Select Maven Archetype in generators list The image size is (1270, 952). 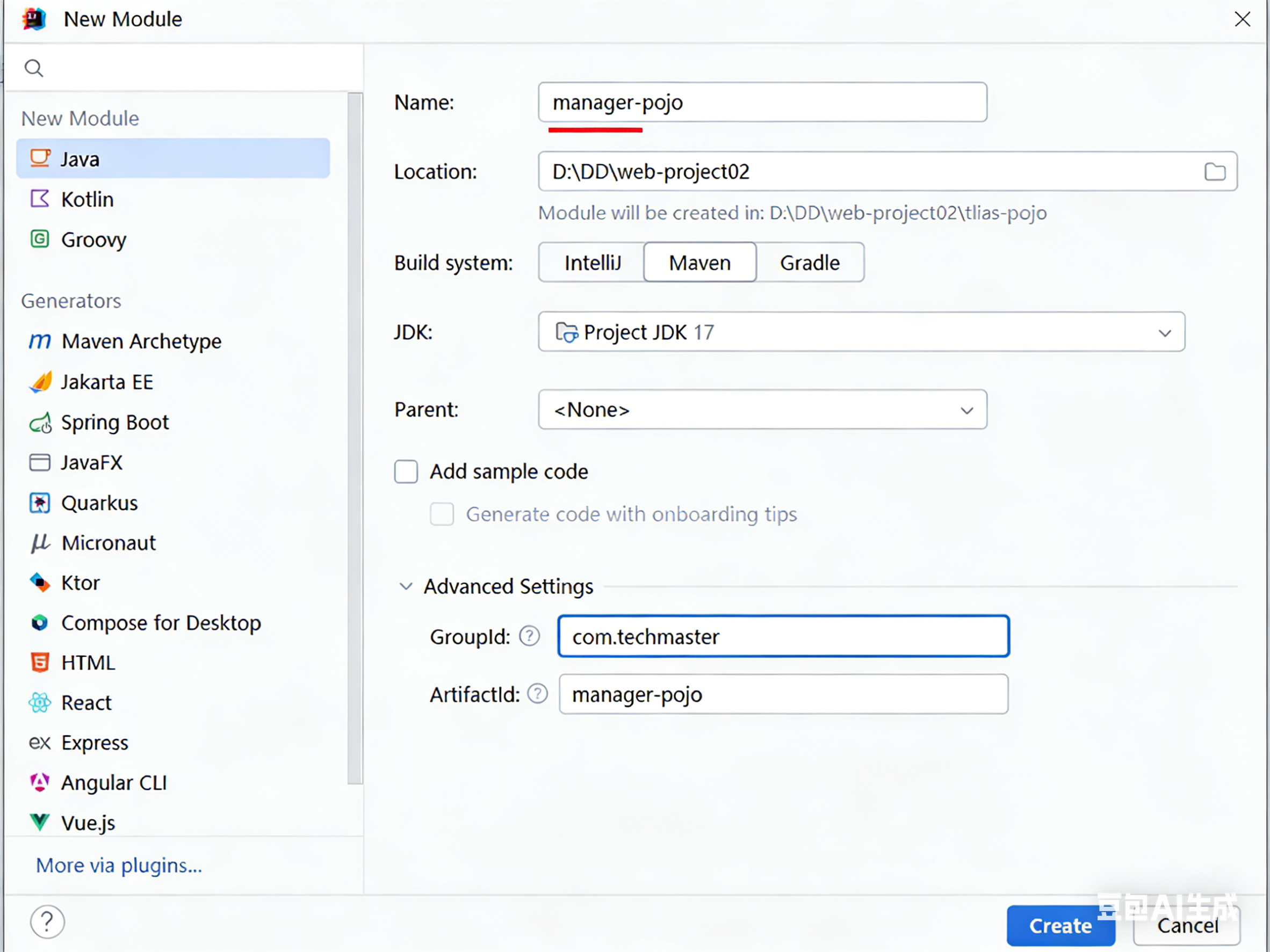[141, 341]
